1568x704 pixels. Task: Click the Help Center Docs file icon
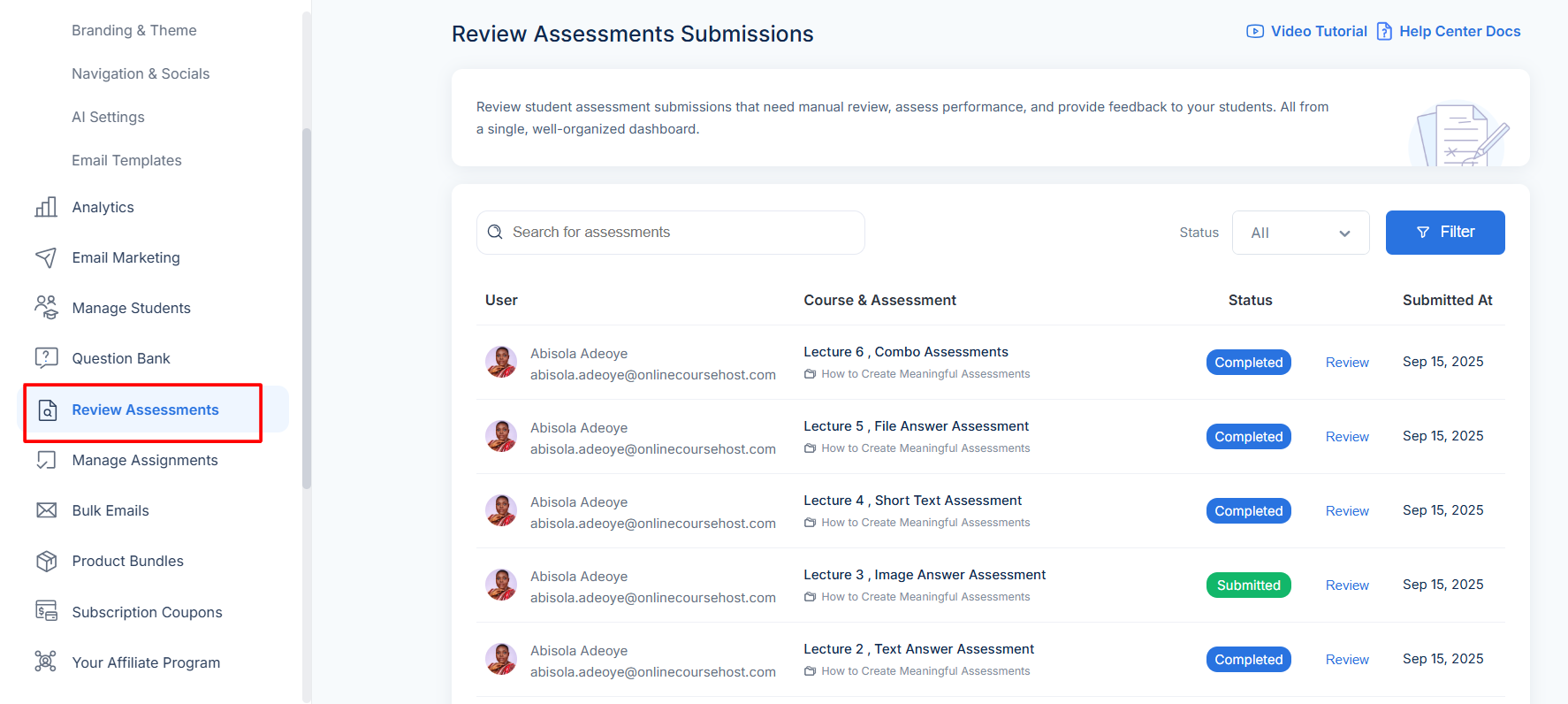pyautogui.click(x=1384, y=32)
